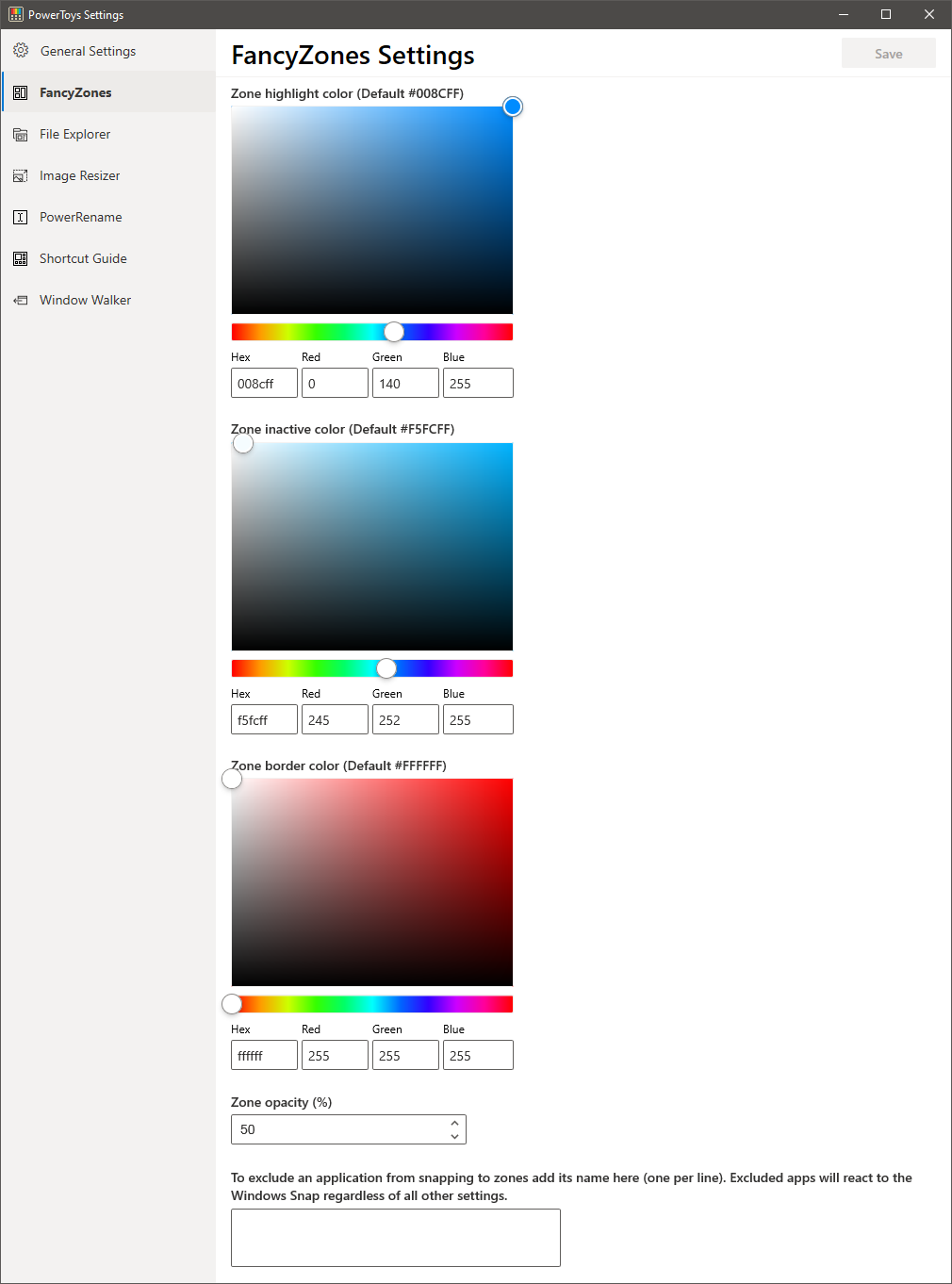The height and width of the screenshot is (1284, 952).
Task: Open the Shortcut Guide settings page
Action: tap(83, 258)
